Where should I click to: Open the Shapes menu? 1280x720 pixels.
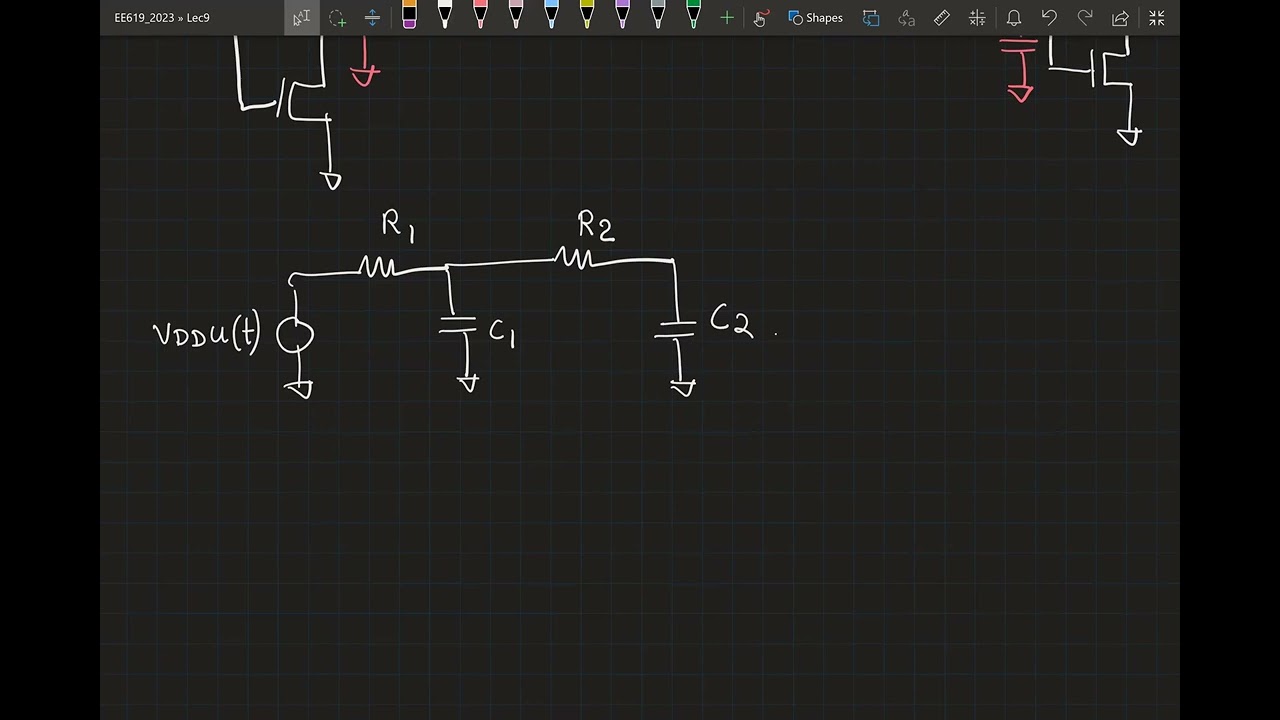(x=815, y=17)
